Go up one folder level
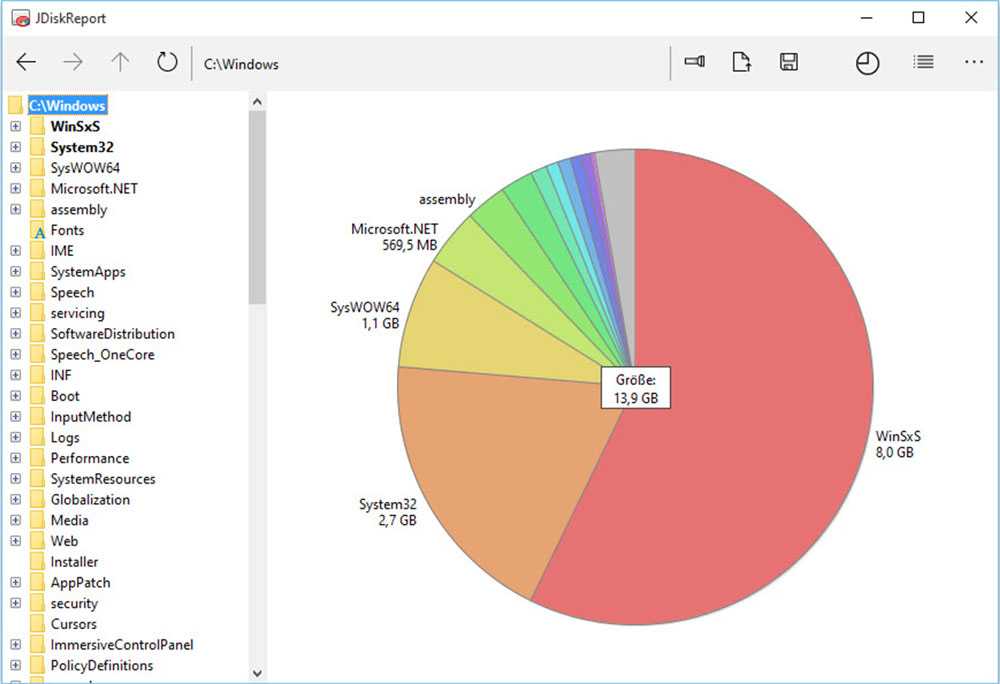The width and height of the screenshot is (1000, 684). tap(120, 63)
